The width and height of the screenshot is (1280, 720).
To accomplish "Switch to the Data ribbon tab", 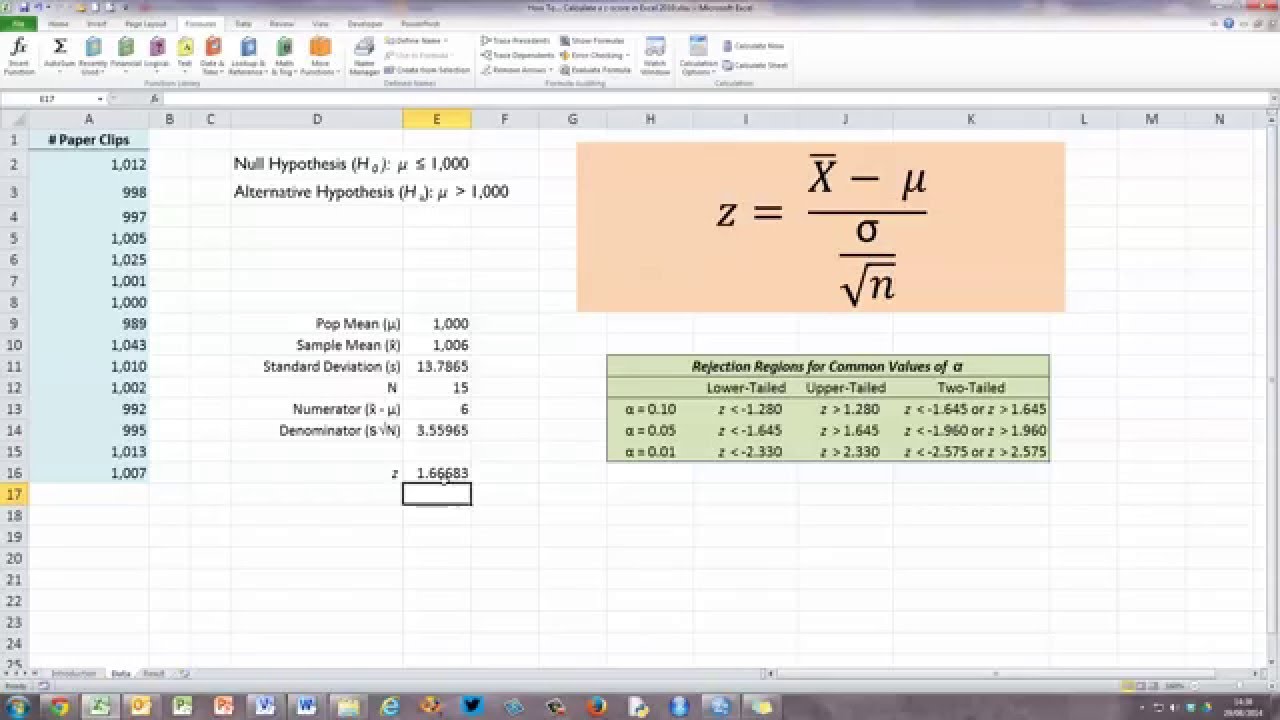I will (243, 22).
